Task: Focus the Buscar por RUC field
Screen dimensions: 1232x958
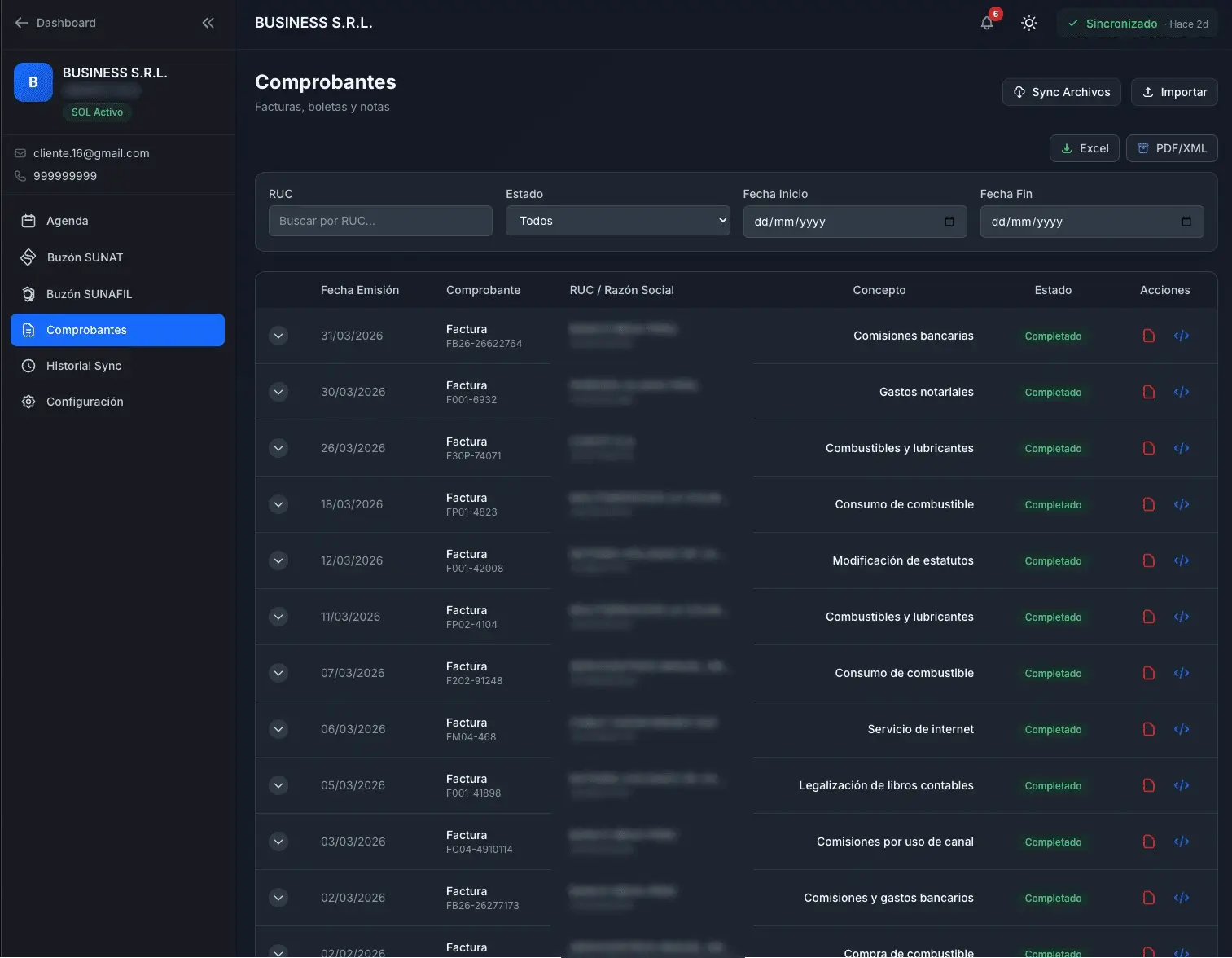Action: [380, 221]
